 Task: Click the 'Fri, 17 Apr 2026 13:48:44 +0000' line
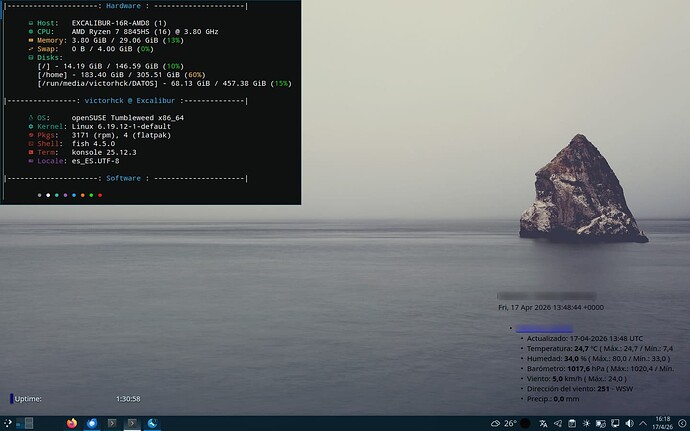coord(551,307)
